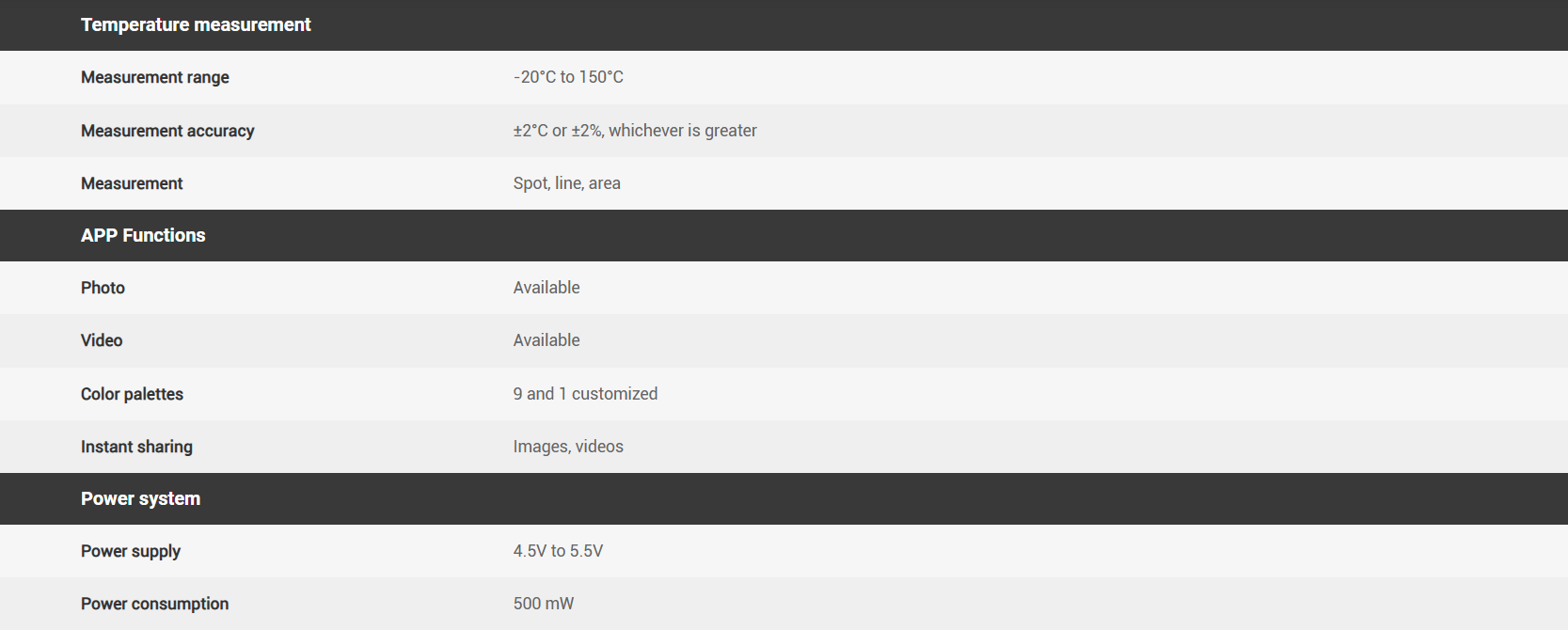The image size is (1568, 630).
Task: Click the ±2°C or ±2% accuracy value
Action: coord(635,132)
